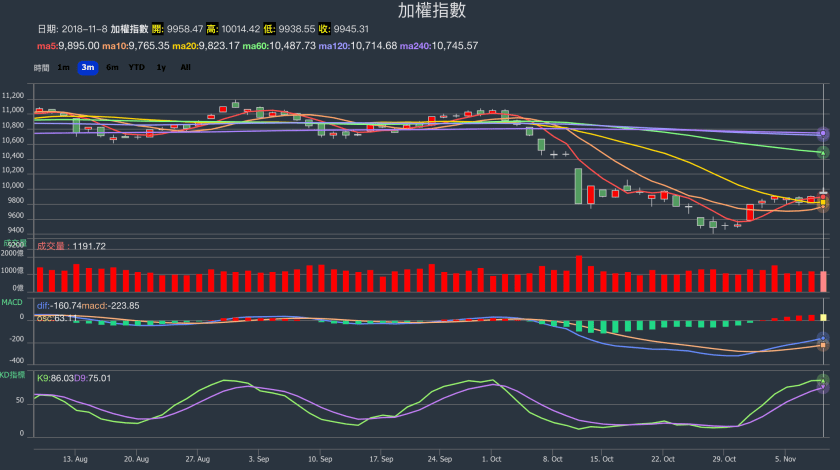Click the blue dif line endpoint marker

(x=823, y=340)
